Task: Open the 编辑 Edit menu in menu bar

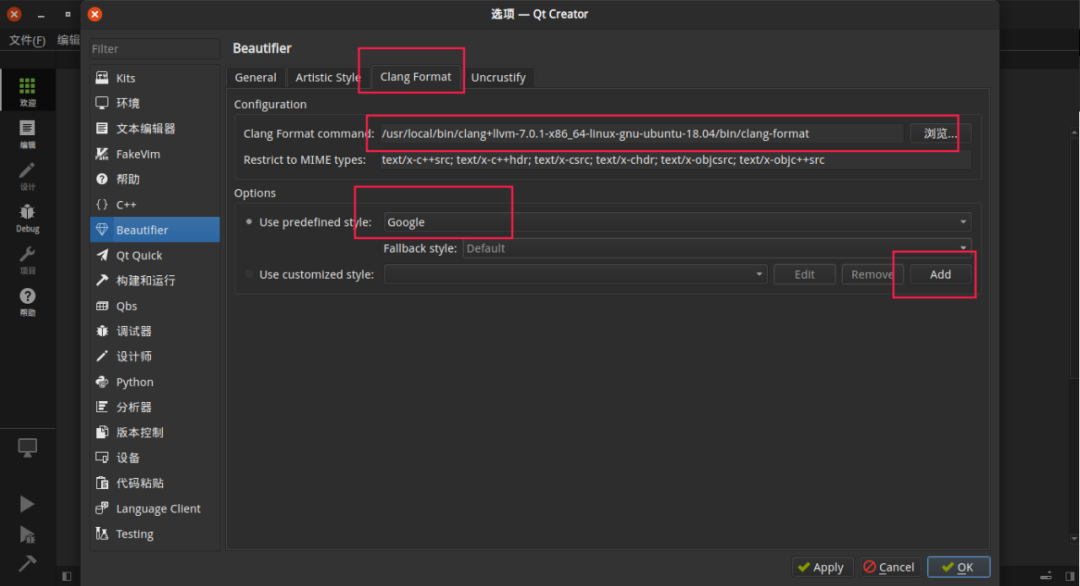Action: [68, 40]
